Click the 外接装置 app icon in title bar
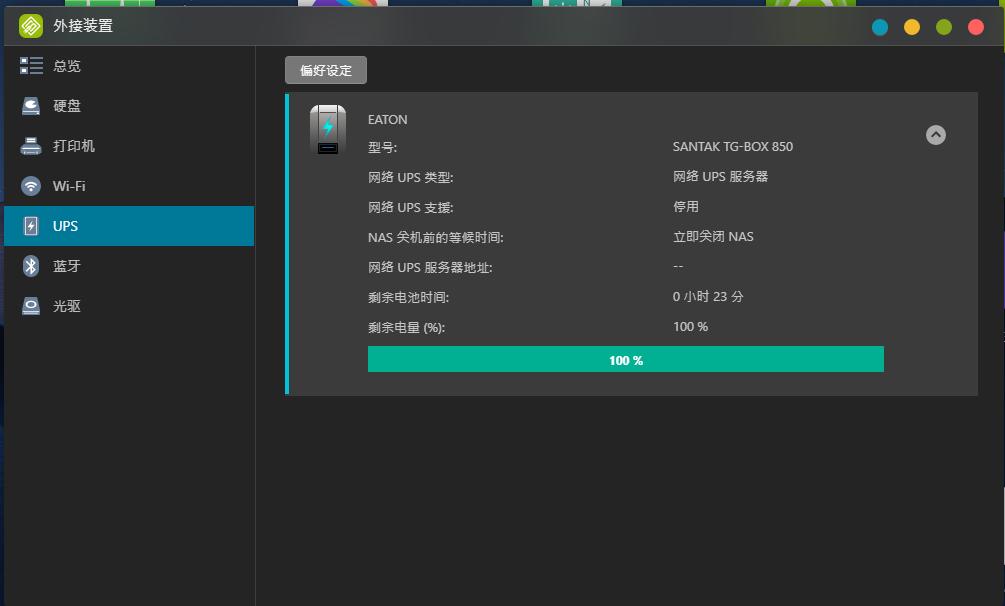The image size is (1005, 606). click(29, 25)
